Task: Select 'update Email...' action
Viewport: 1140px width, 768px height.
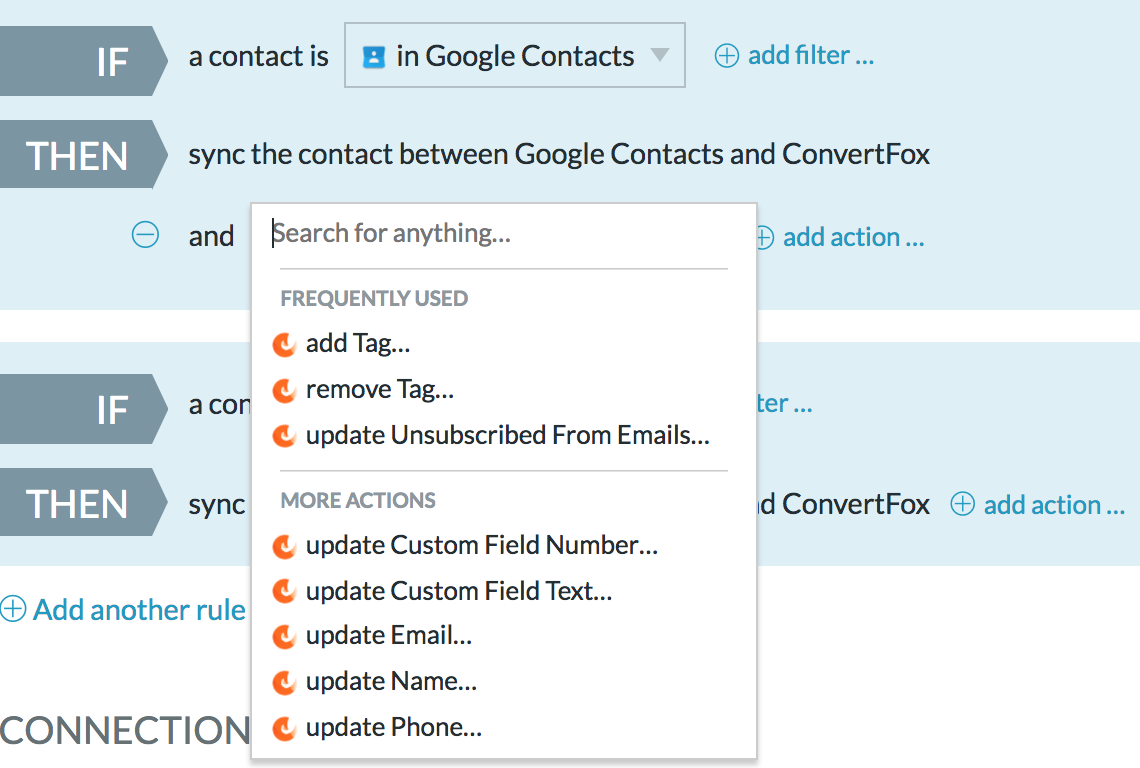Action: click(x=389, y=636)
